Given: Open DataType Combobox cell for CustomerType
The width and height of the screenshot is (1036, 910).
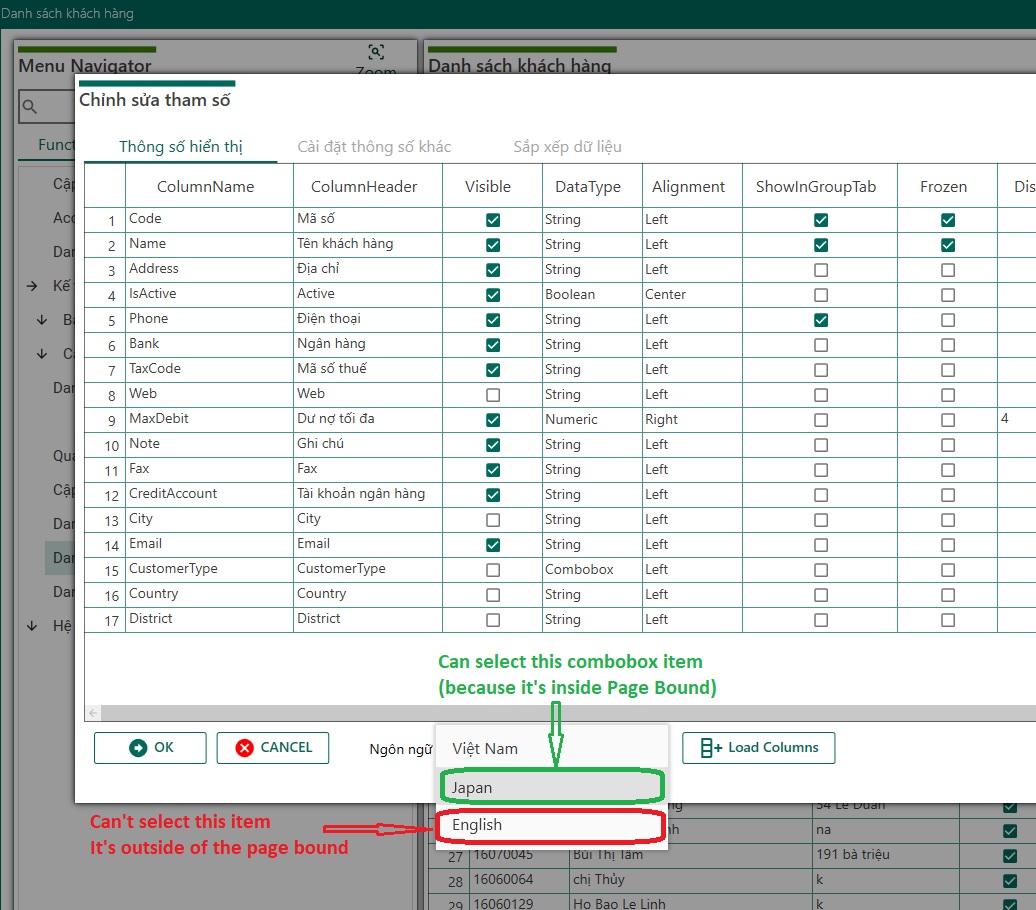Looking at the screenshot, I should [592, 570].
